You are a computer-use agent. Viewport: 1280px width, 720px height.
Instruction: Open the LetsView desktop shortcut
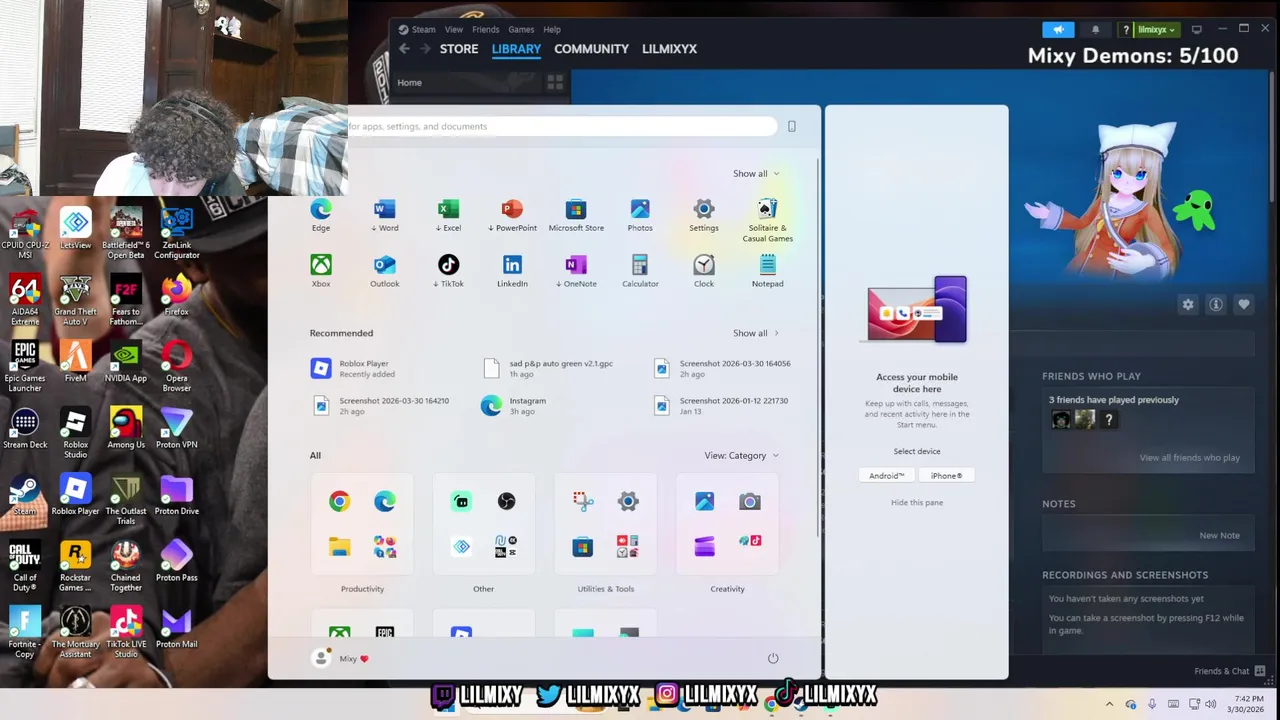pyautogui.click(x=75, y=229)
